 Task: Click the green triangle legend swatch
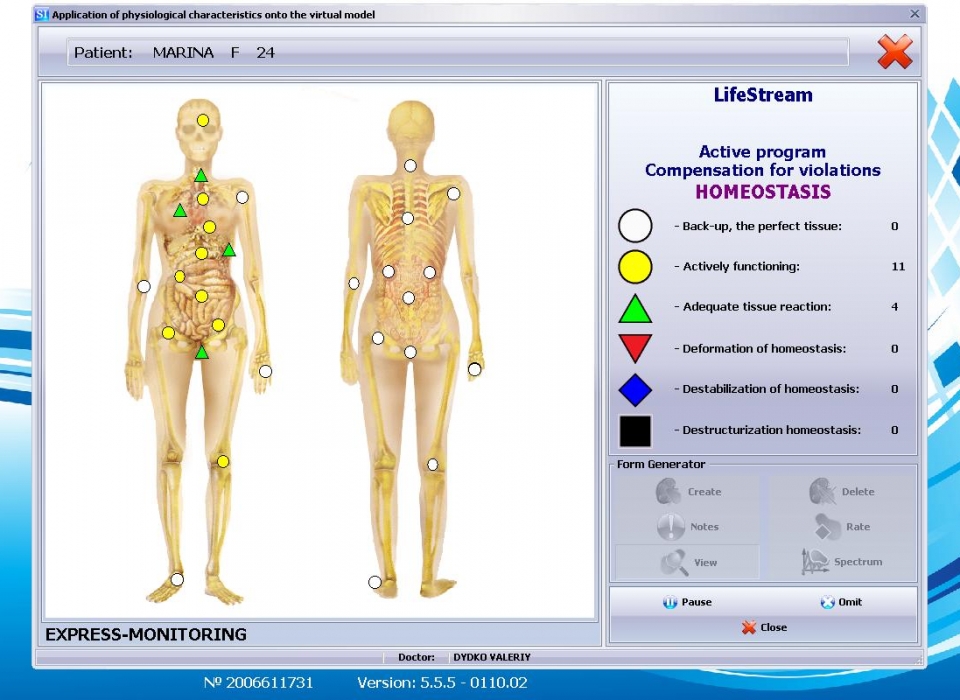[x=635, y=309]
